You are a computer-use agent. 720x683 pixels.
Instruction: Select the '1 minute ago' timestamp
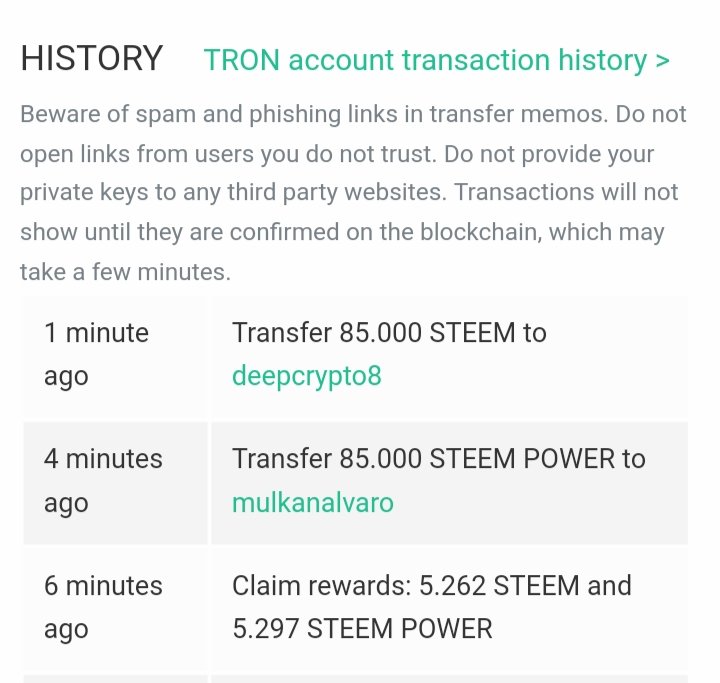pyautogui.click(x=96, y=354)
